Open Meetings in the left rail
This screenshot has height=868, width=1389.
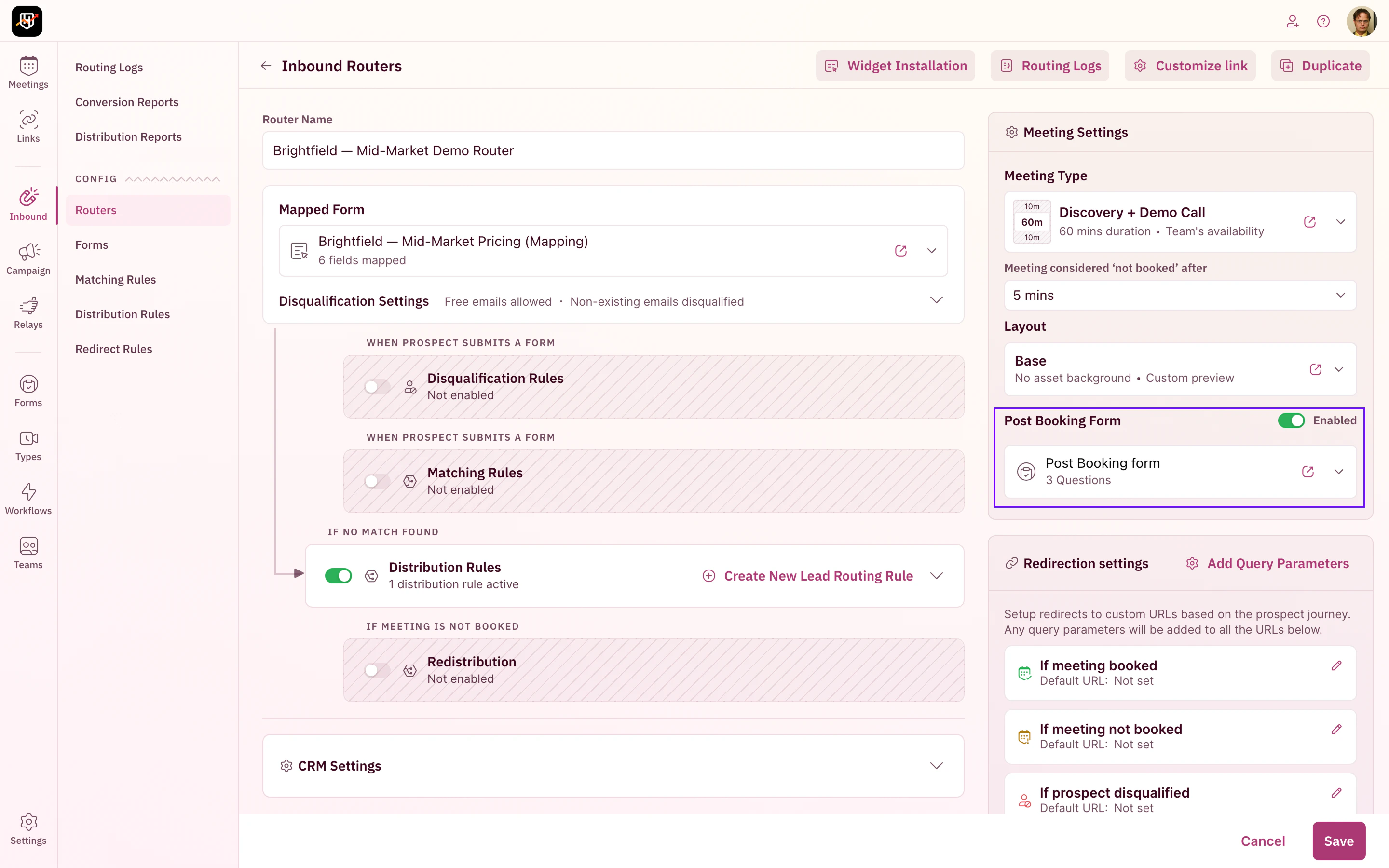[28, 73]
